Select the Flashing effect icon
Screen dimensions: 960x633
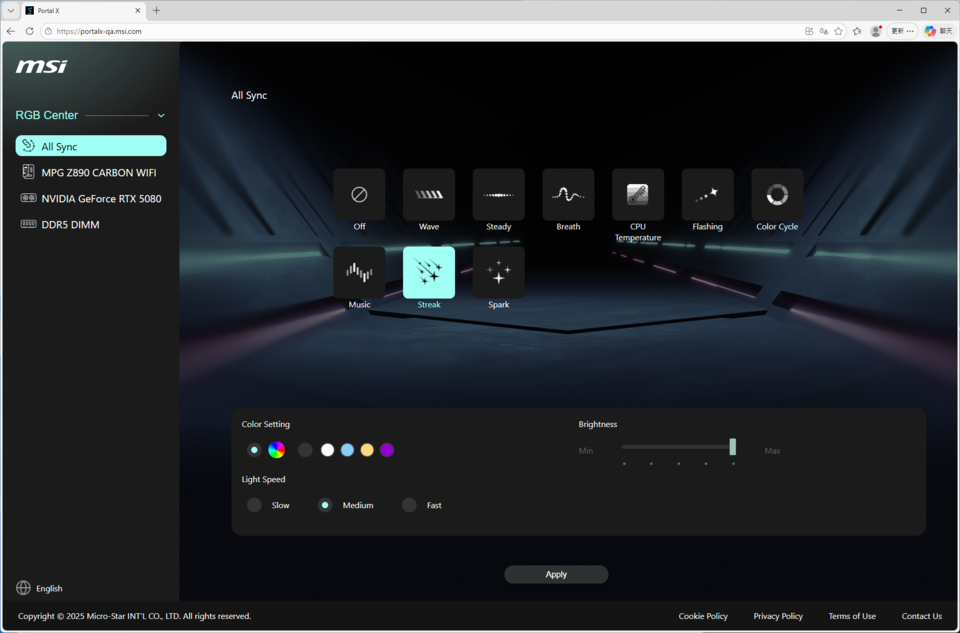click(x=708, y=195)
